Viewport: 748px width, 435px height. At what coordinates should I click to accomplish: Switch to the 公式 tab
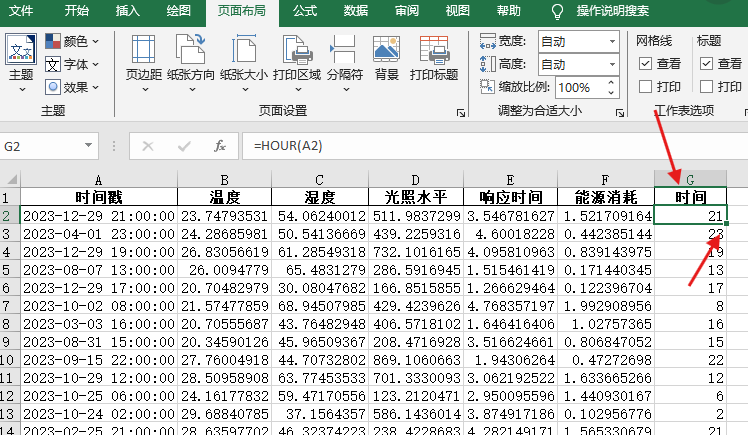(305, 11)
